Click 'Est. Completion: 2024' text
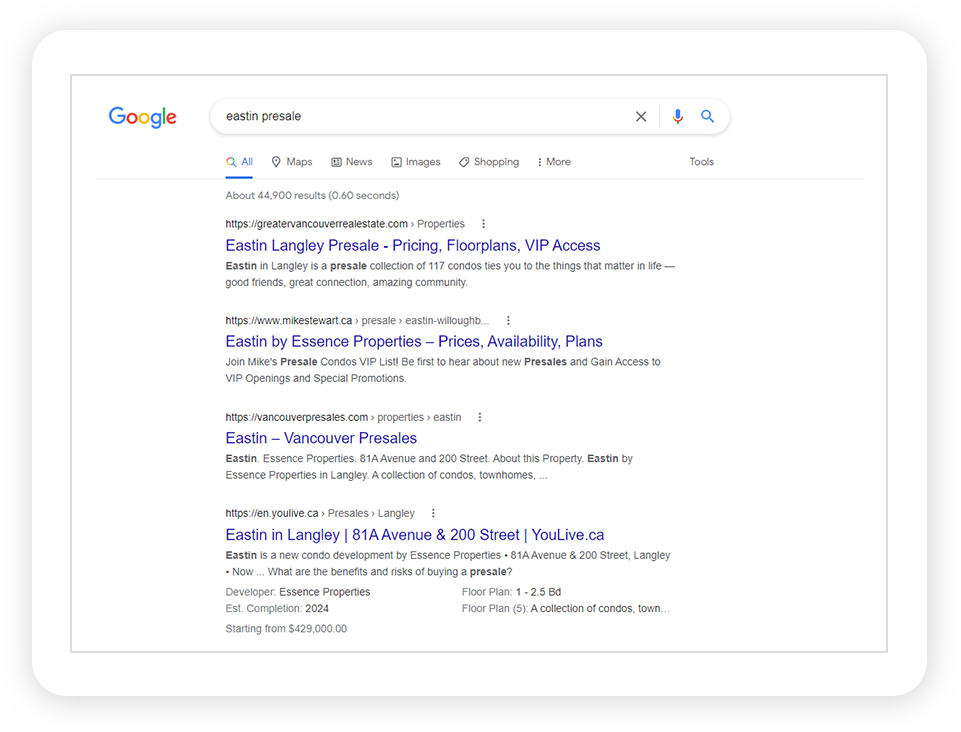This screenshot has width=961, height=732. click(x=277, y=609)
